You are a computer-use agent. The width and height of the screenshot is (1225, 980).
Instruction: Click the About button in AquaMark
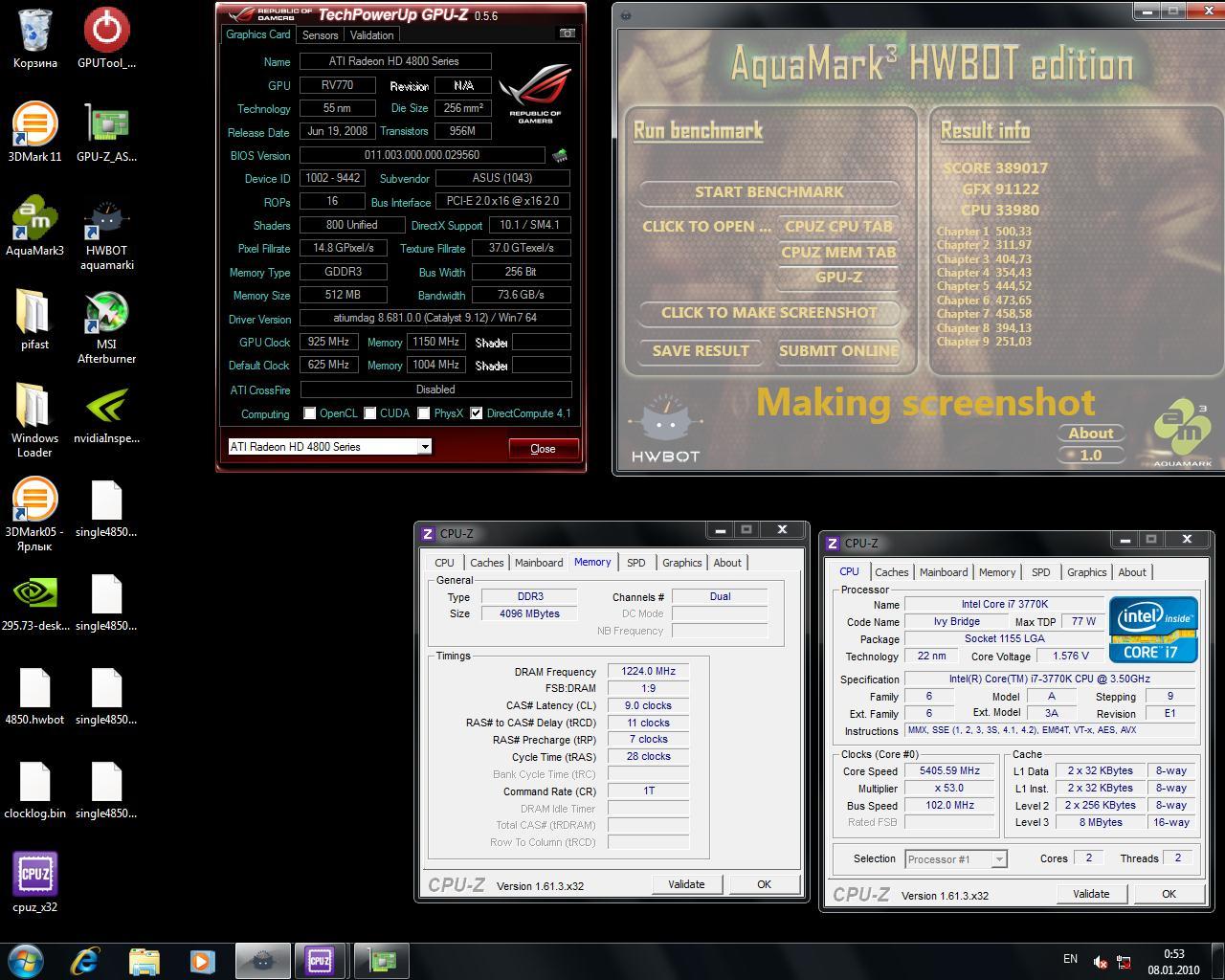click(1090, 434)
